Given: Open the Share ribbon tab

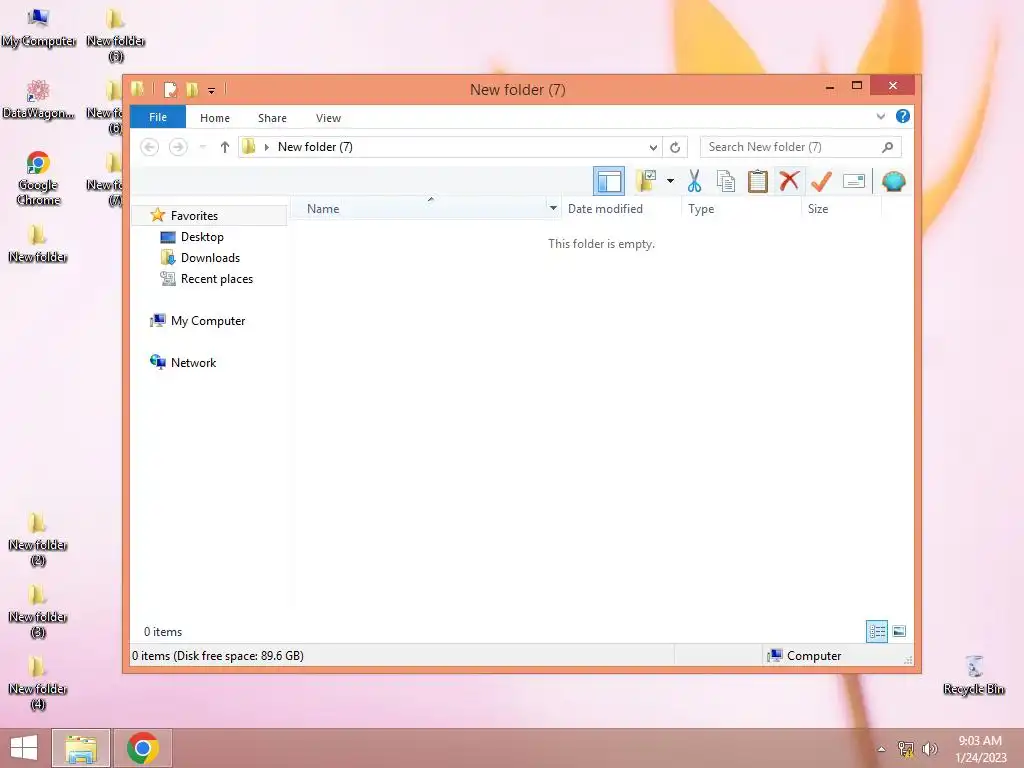Looking at the screenshot, I should 272,118.
